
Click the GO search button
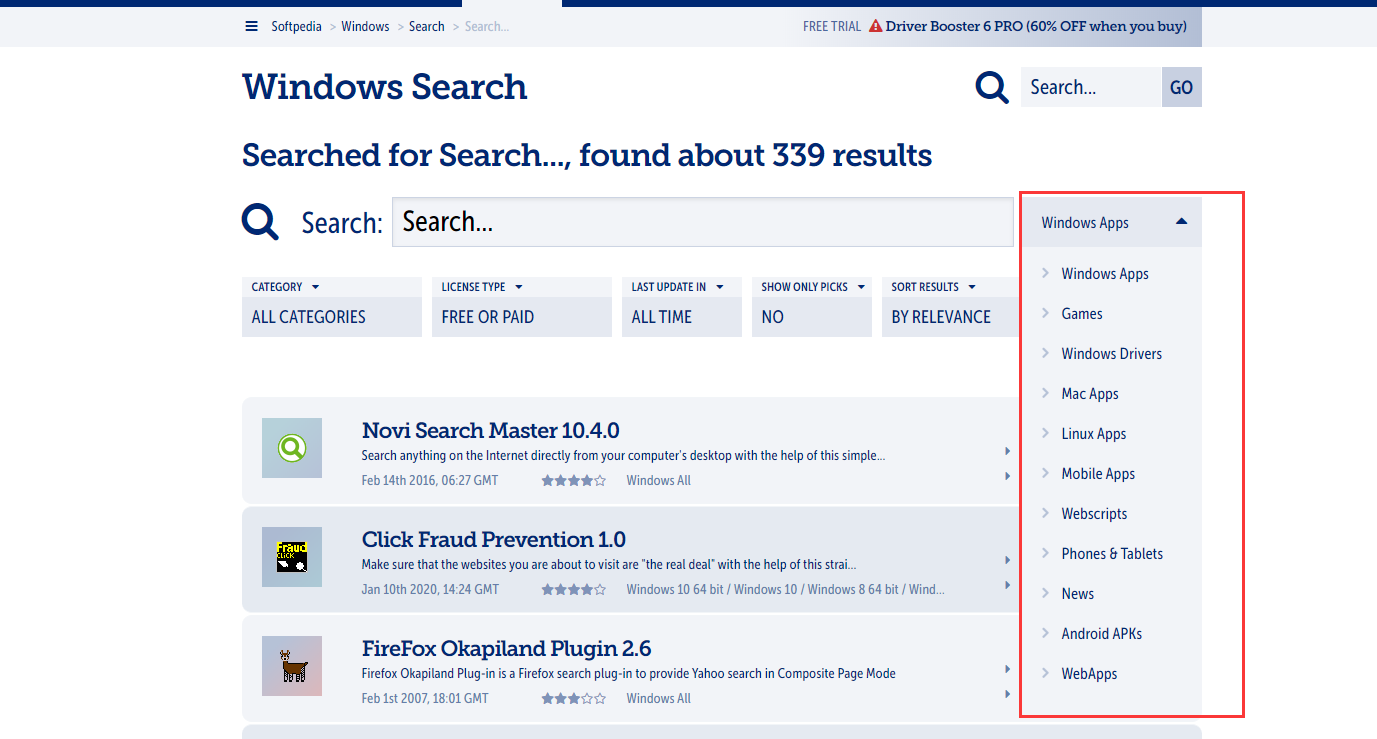tap(1181, 87)
